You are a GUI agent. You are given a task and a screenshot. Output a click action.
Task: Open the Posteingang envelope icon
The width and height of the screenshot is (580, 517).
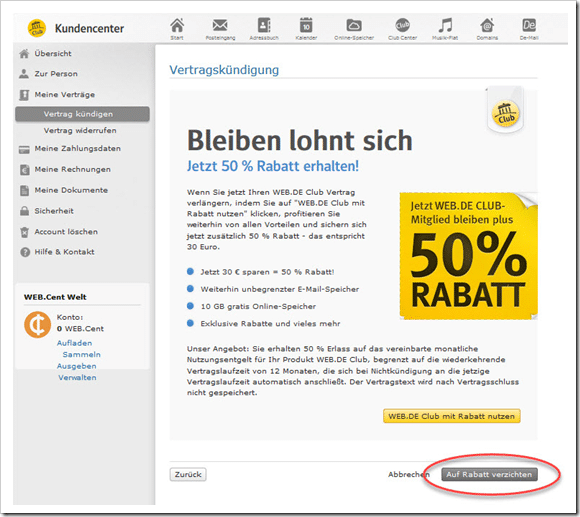click(220, 25)
